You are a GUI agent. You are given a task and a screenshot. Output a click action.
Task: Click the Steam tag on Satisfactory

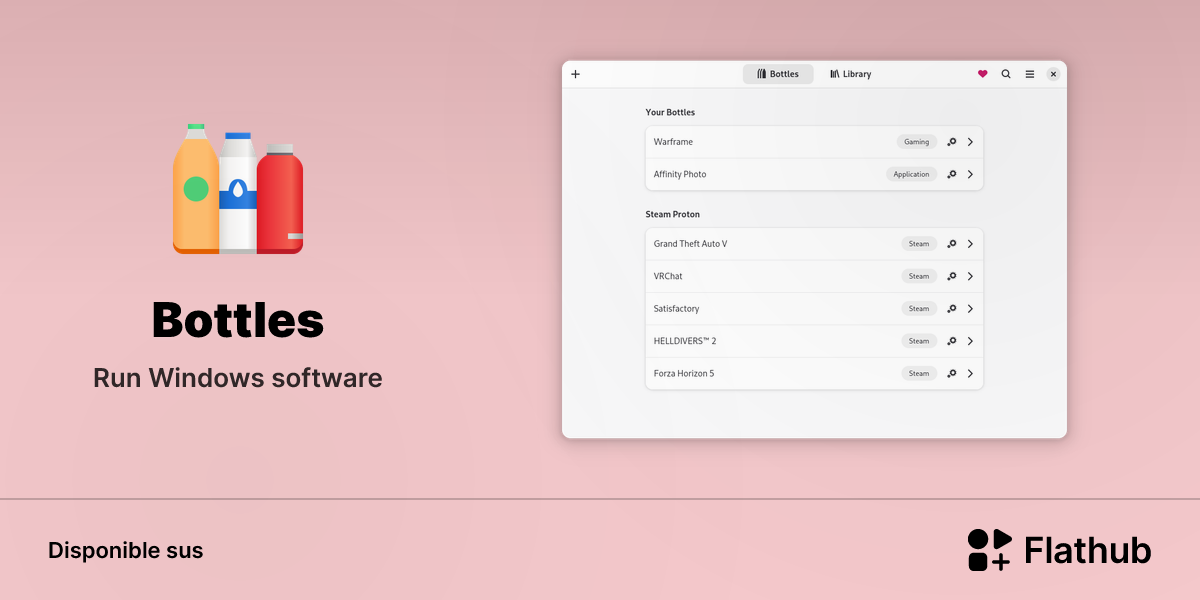click(919, 309)
